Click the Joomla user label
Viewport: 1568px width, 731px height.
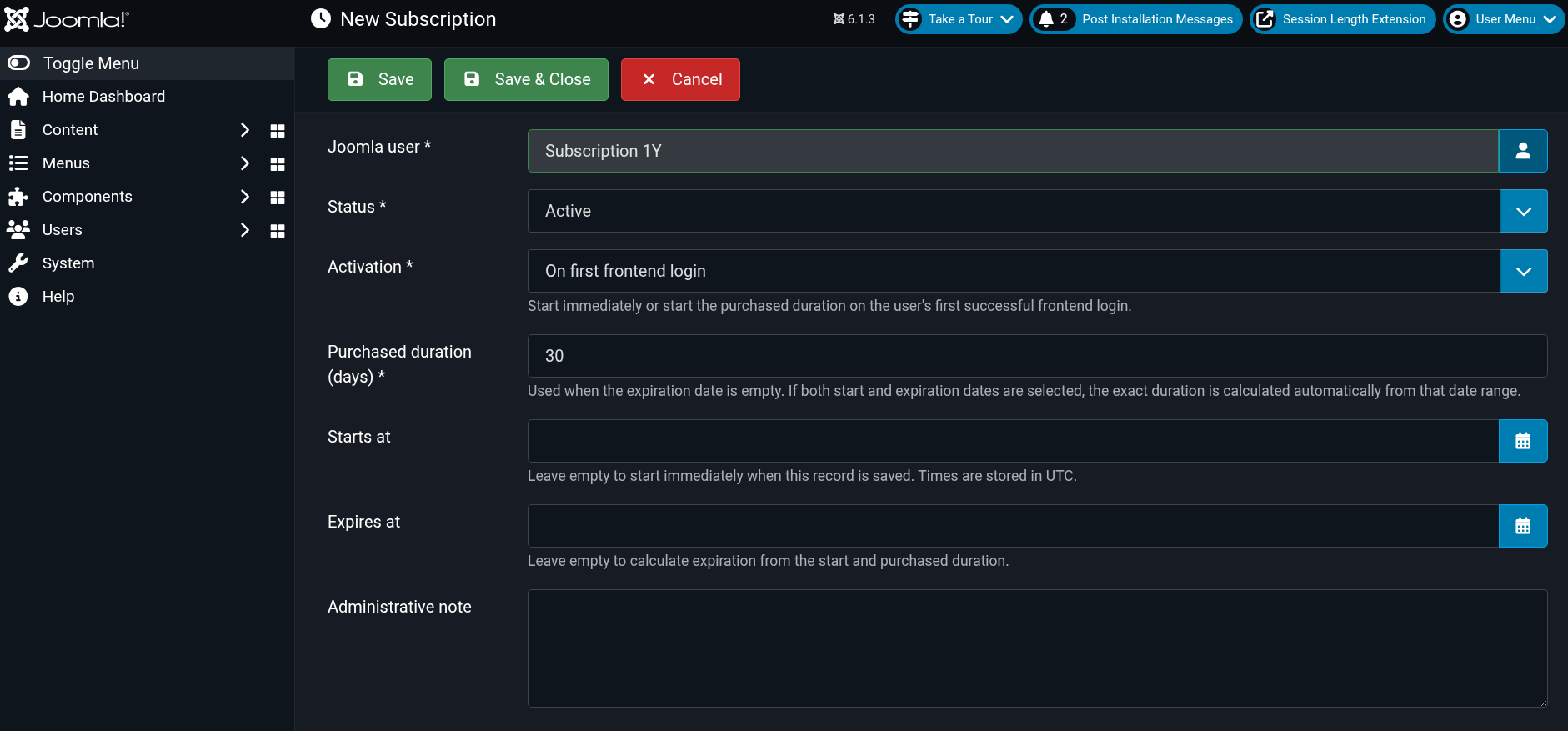tap(379, 147)
